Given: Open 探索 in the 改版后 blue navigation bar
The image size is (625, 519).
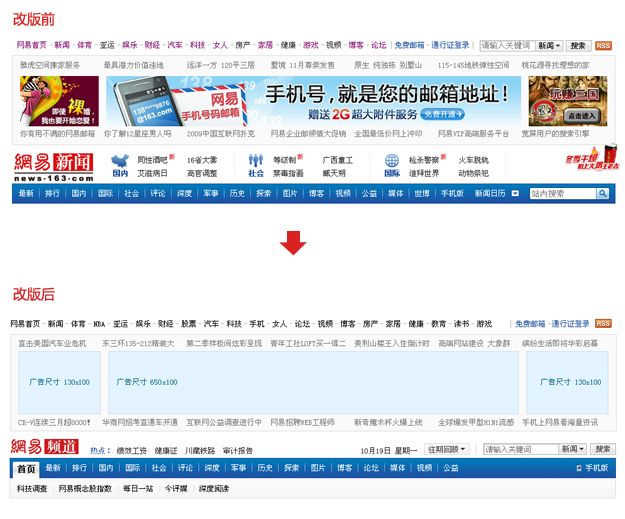Looking at the screenshot, I should tap(291, 468).
